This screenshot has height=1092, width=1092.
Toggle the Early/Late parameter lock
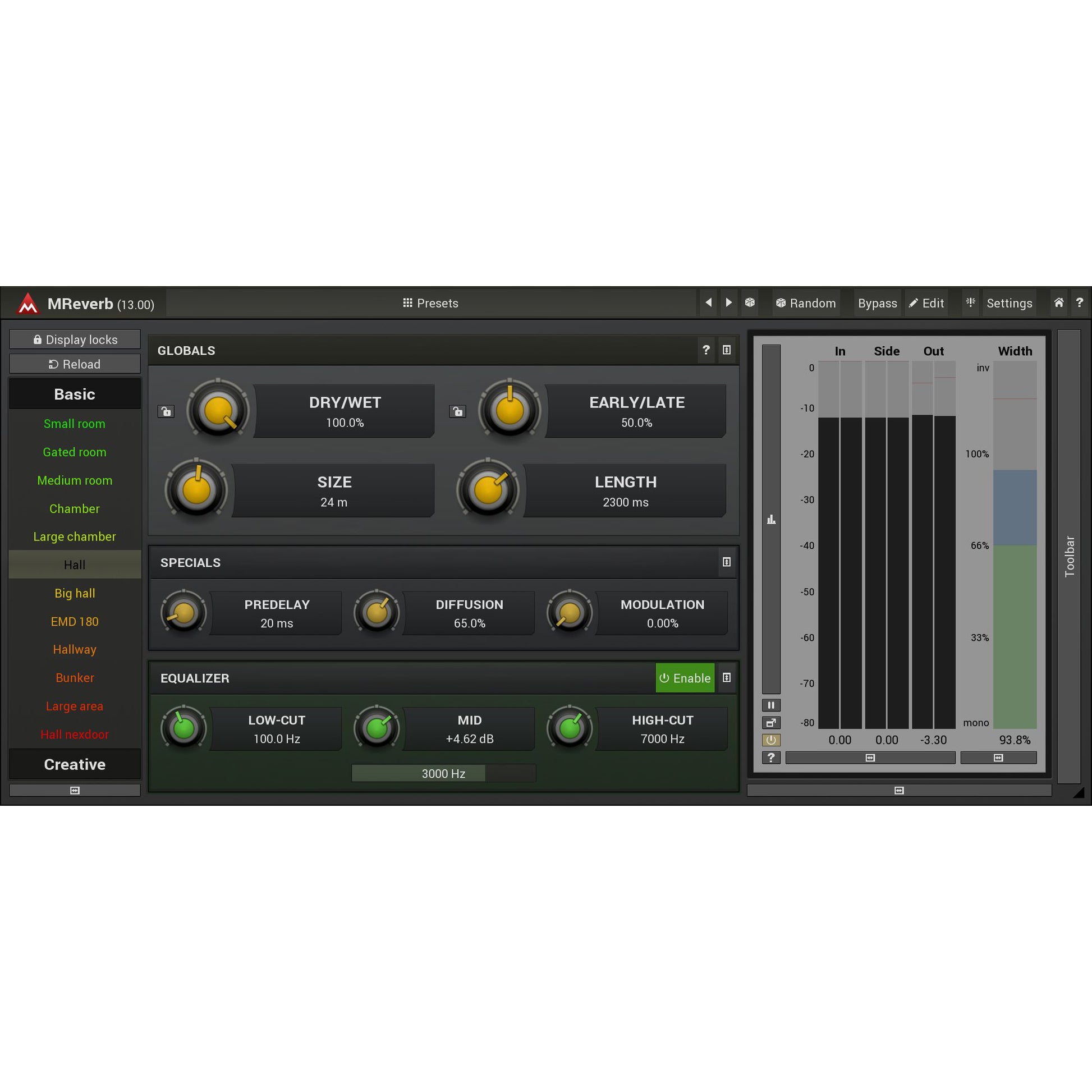click(458, 411)
